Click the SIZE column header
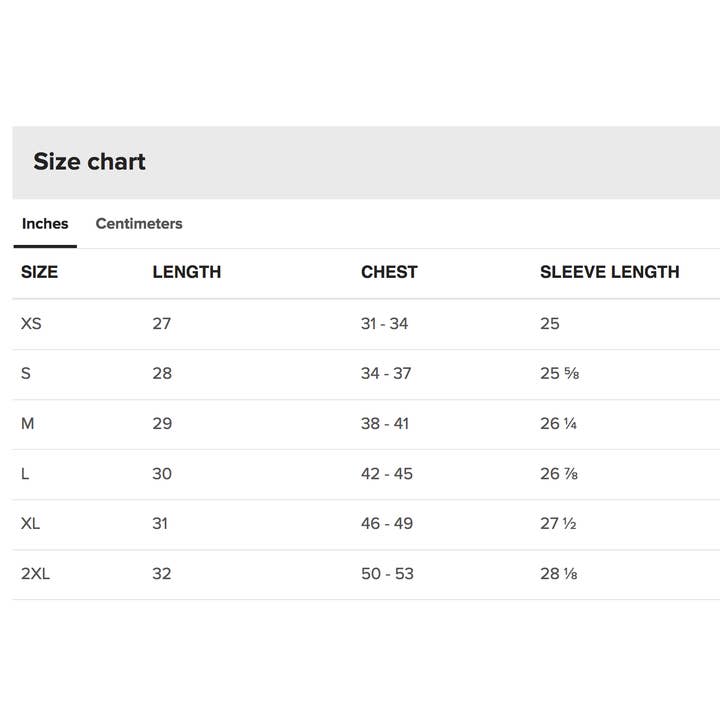Screen dimensions: 720x720 pos(40,272)
